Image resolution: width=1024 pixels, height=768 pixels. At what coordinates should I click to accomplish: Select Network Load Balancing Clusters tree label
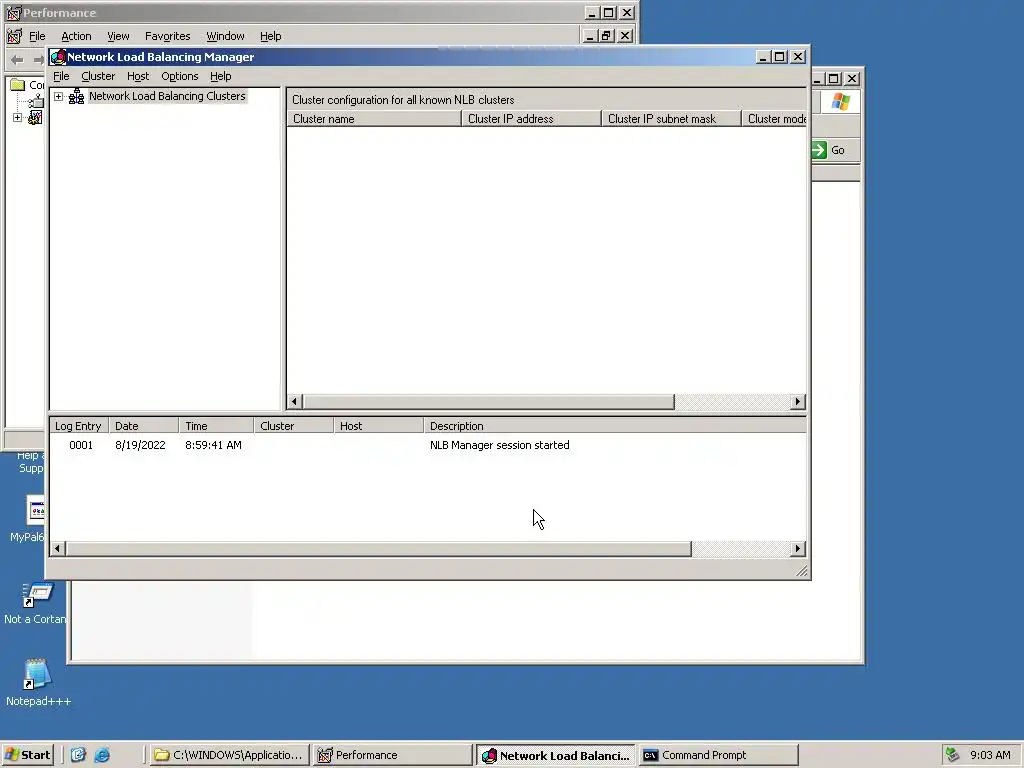pyautogui.click(x=167, y=96)
